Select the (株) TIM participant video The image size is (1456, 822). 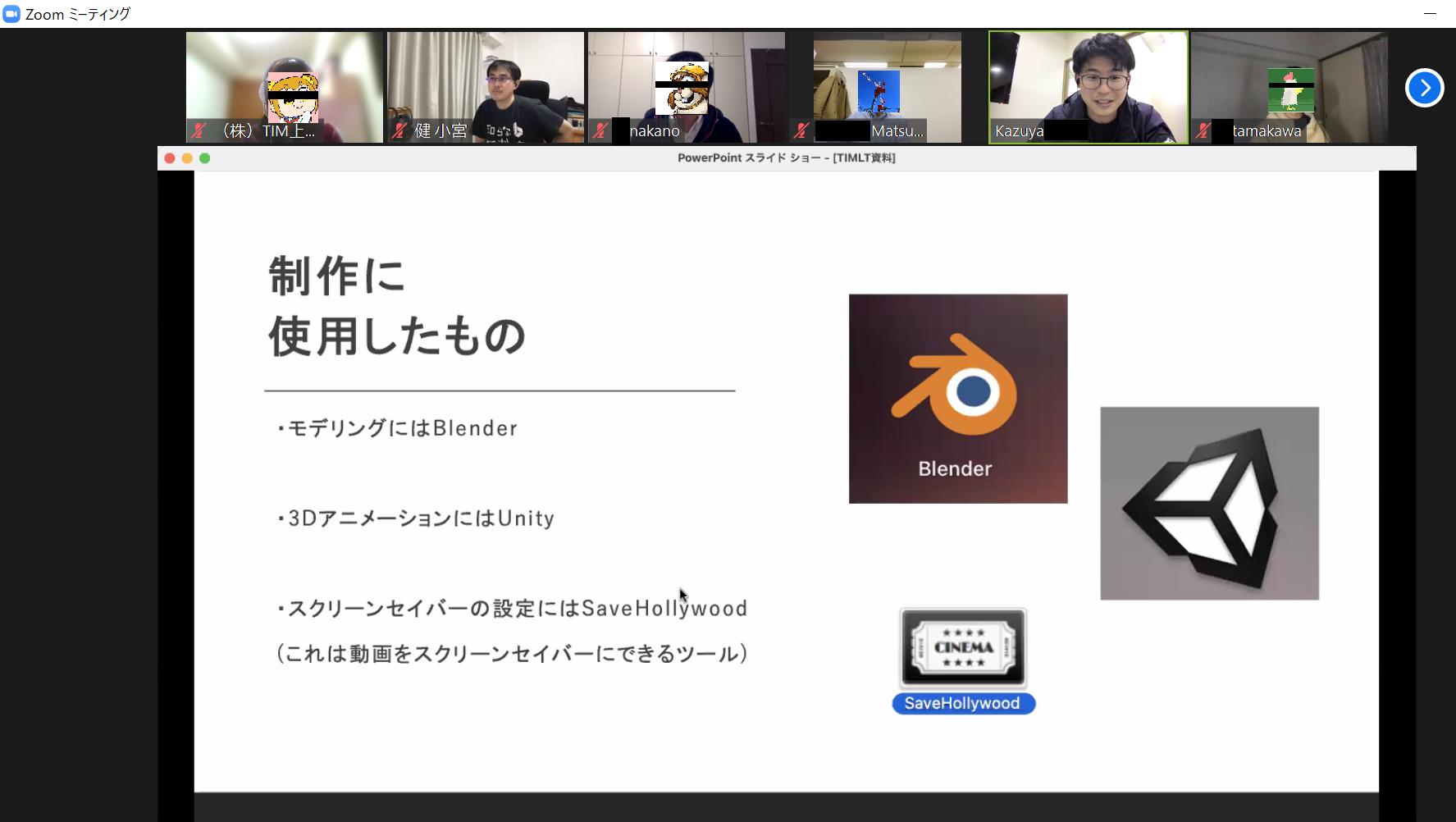(x=285, y=88)
